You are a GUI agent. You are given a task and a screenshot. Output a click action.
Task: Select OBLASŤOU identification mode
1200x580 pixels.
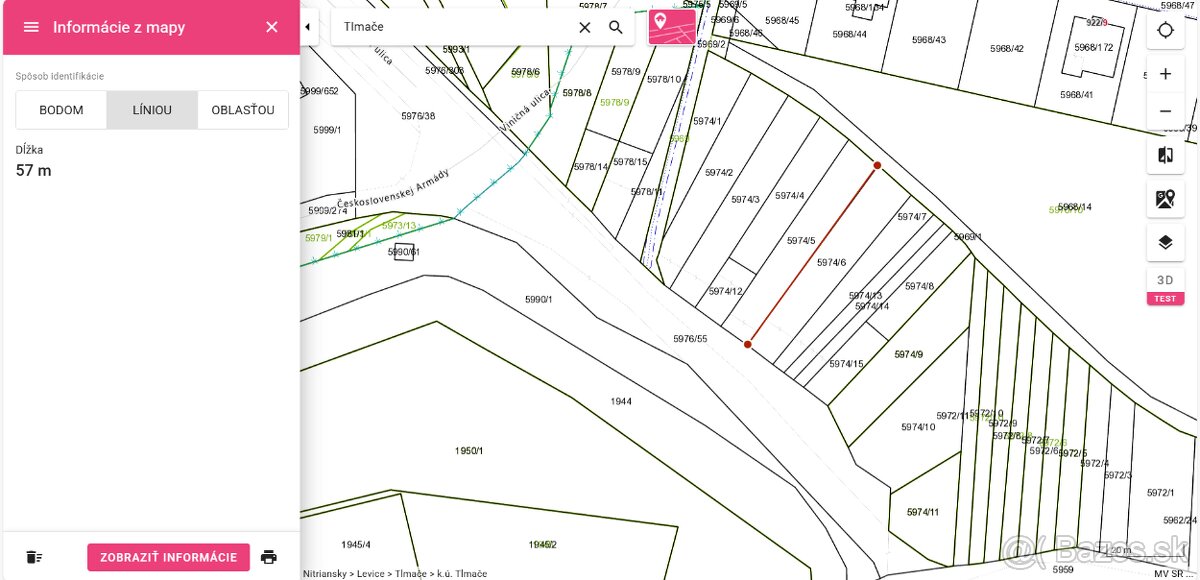click(x=243, y=110)
